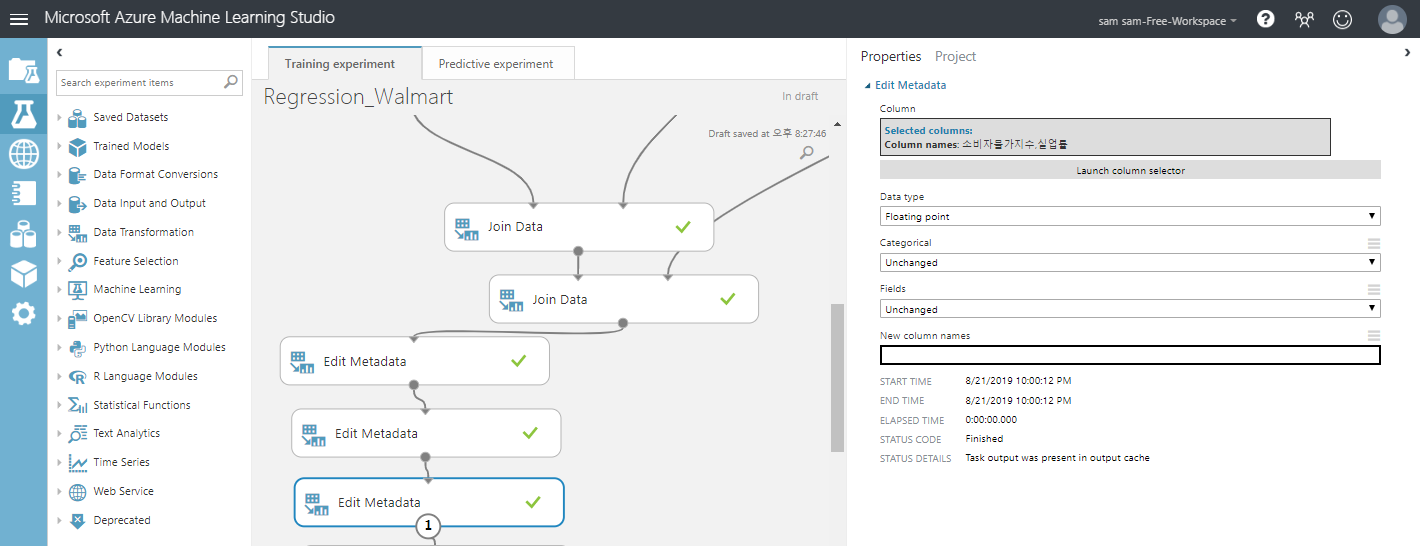Open the Categorical parameter options menu icon
The height and width of the screenshot is (546, 1420).
pos(1374,242)
